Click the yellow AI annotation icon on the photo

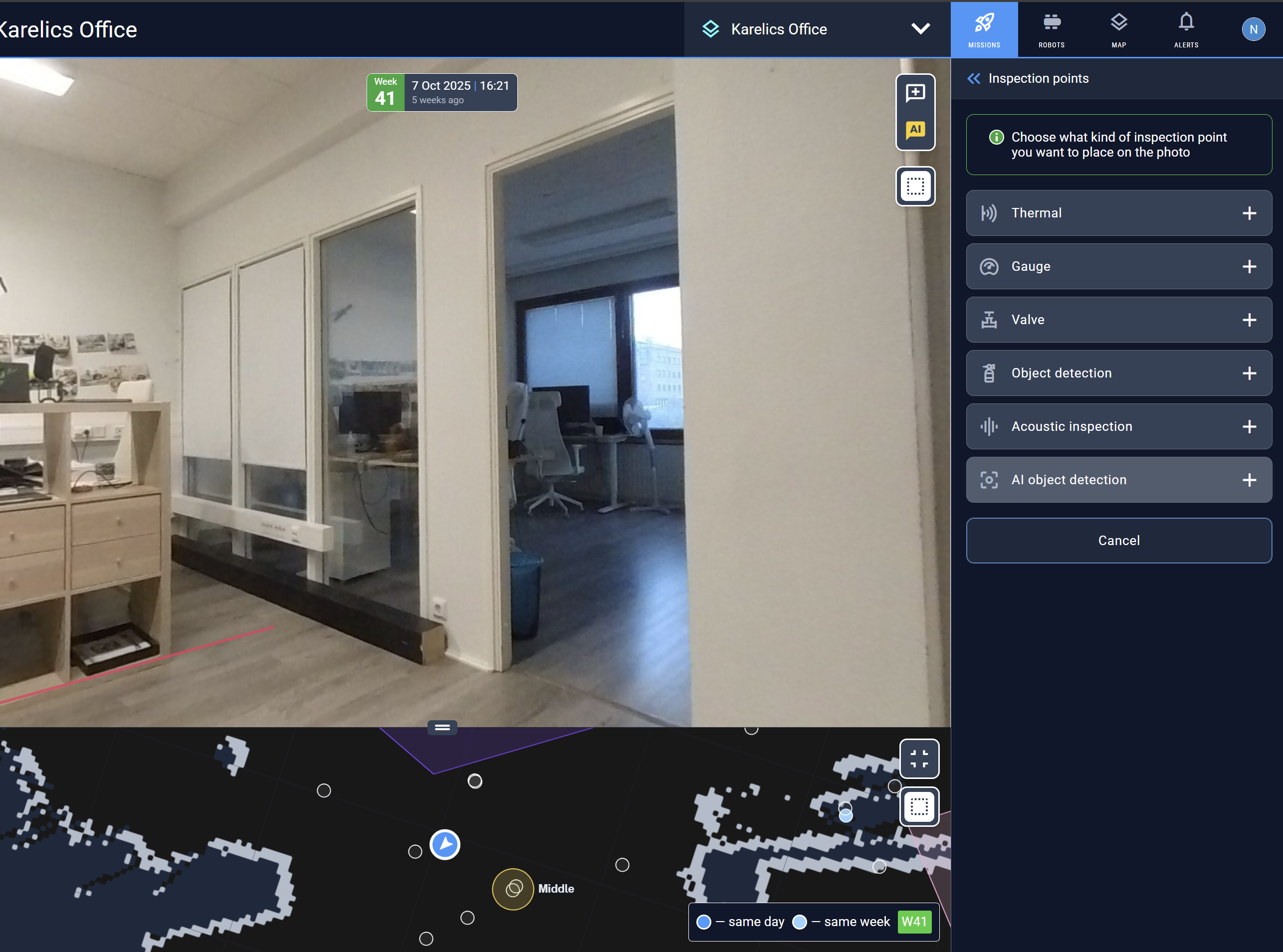pos(915,130)
